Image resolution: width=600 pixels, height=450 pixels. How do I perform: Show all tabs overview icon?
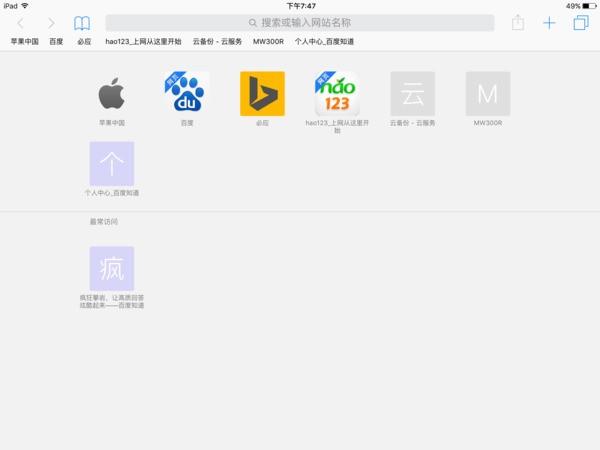coord(581,23)
